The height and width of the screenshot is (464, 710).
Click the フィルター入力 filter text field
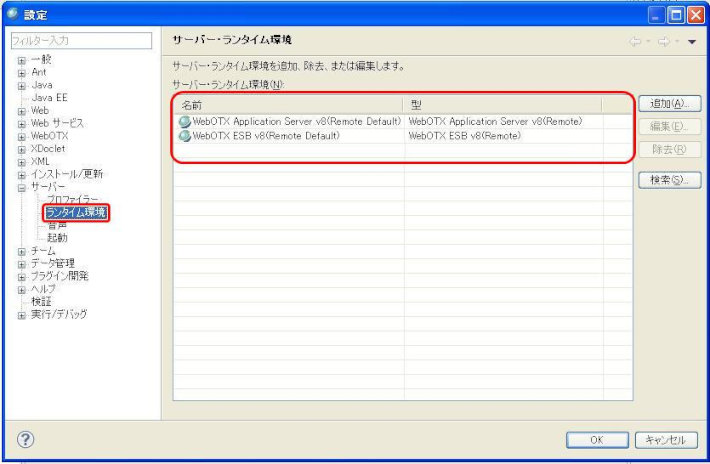point(81,41)
